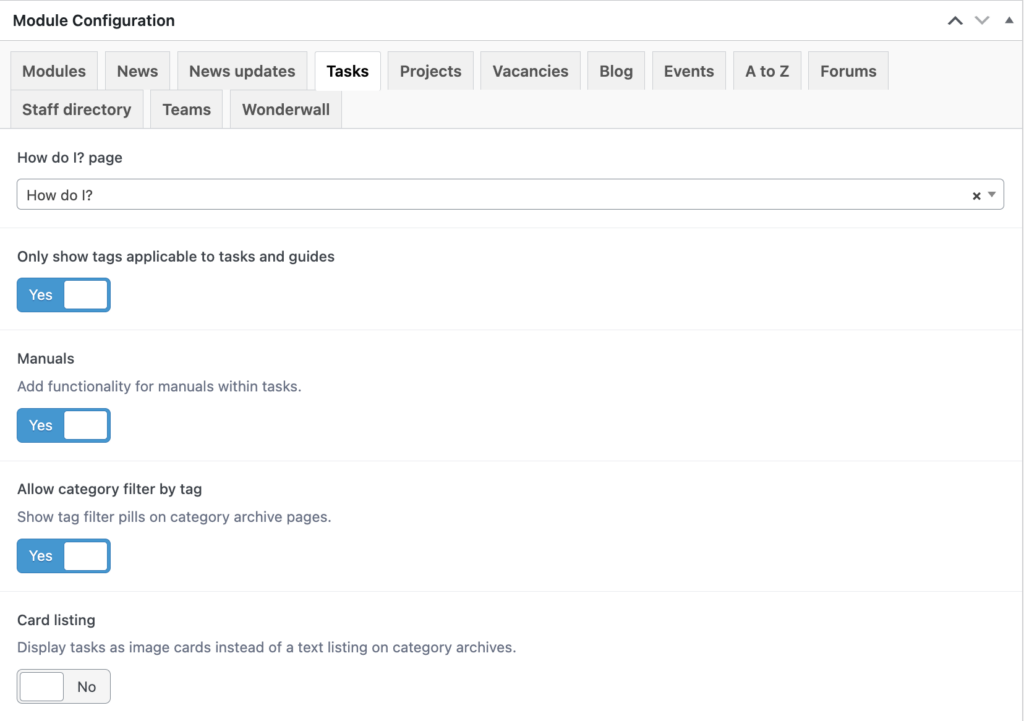The width and height of the screenshot is (1024, 721).
Task: Select the Wonderwall tab
Action: (286, 109)
